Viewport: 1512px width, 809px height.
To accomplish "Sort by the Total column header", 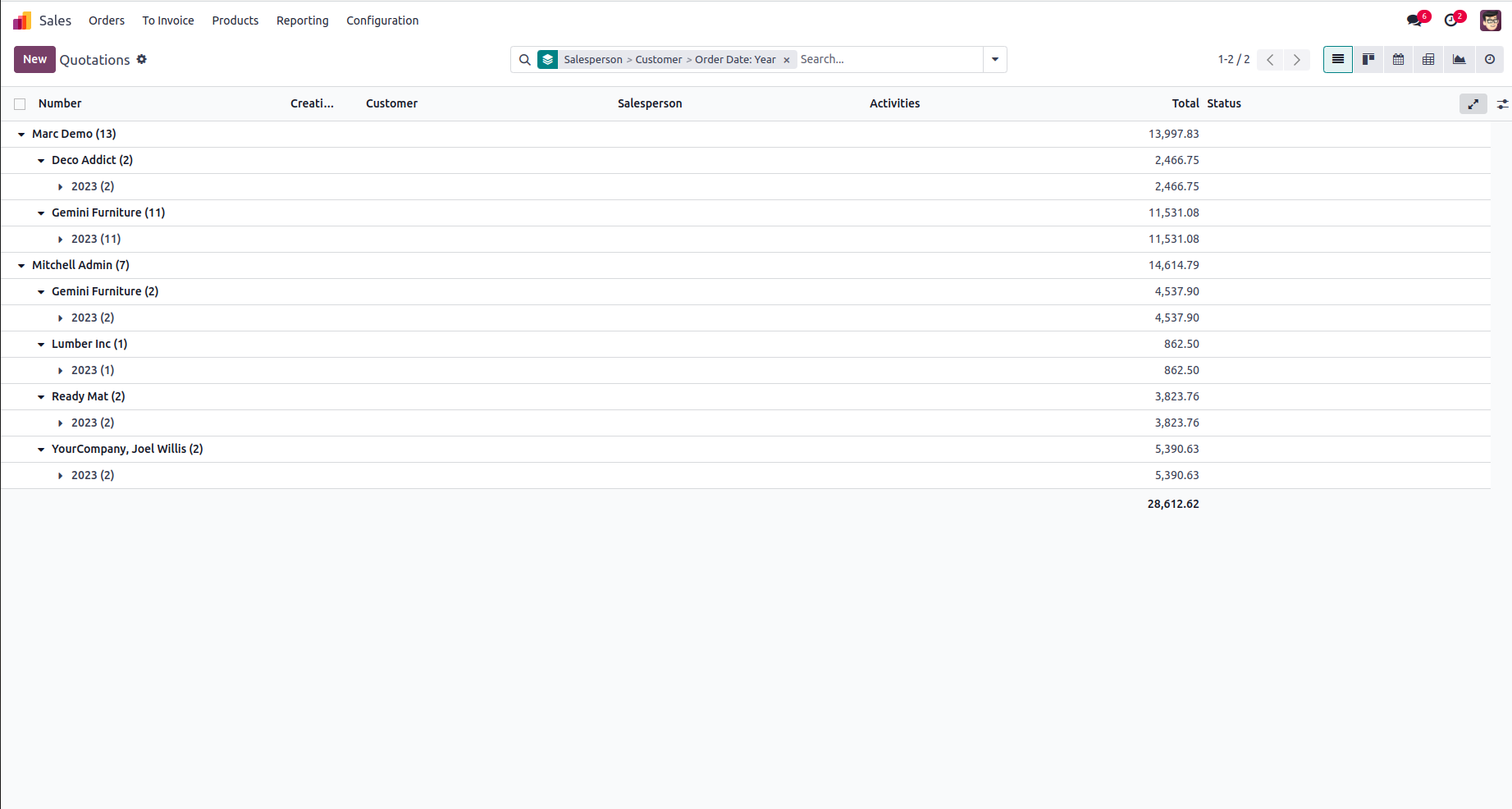I will tap(1185, 103).
